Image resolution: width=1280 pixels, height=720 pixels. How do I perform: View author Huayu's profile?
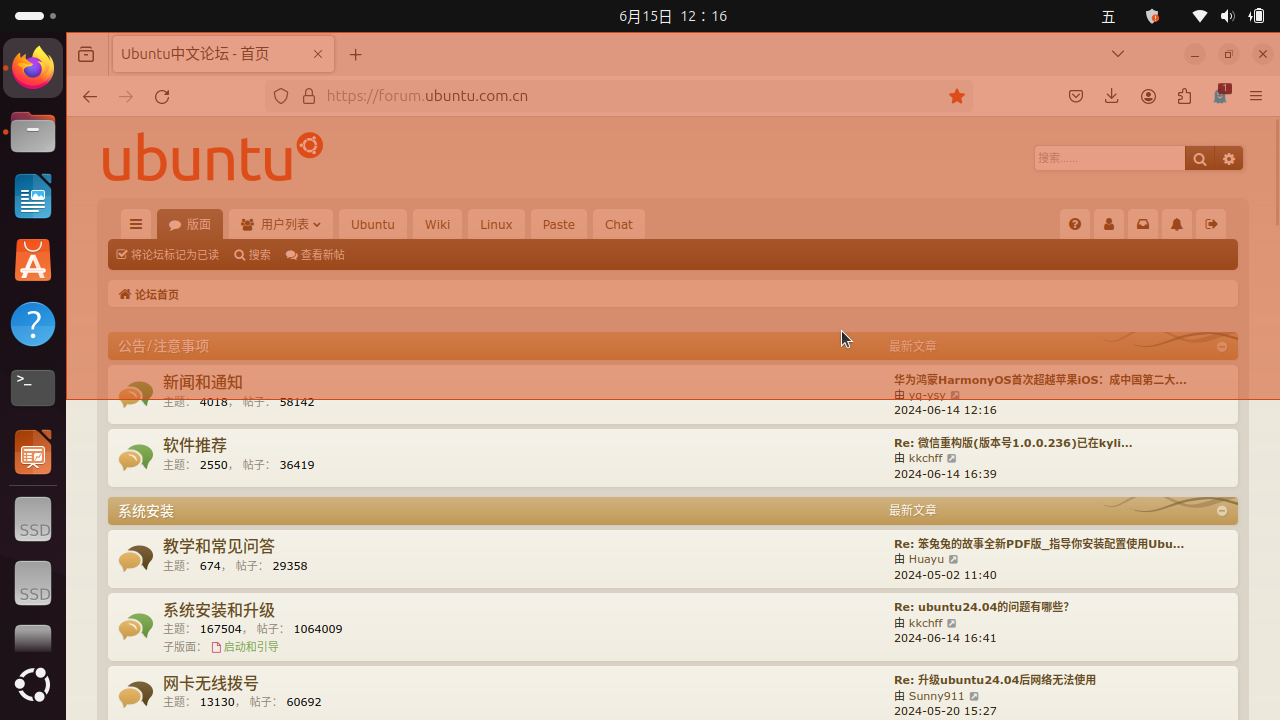[926, 560]
